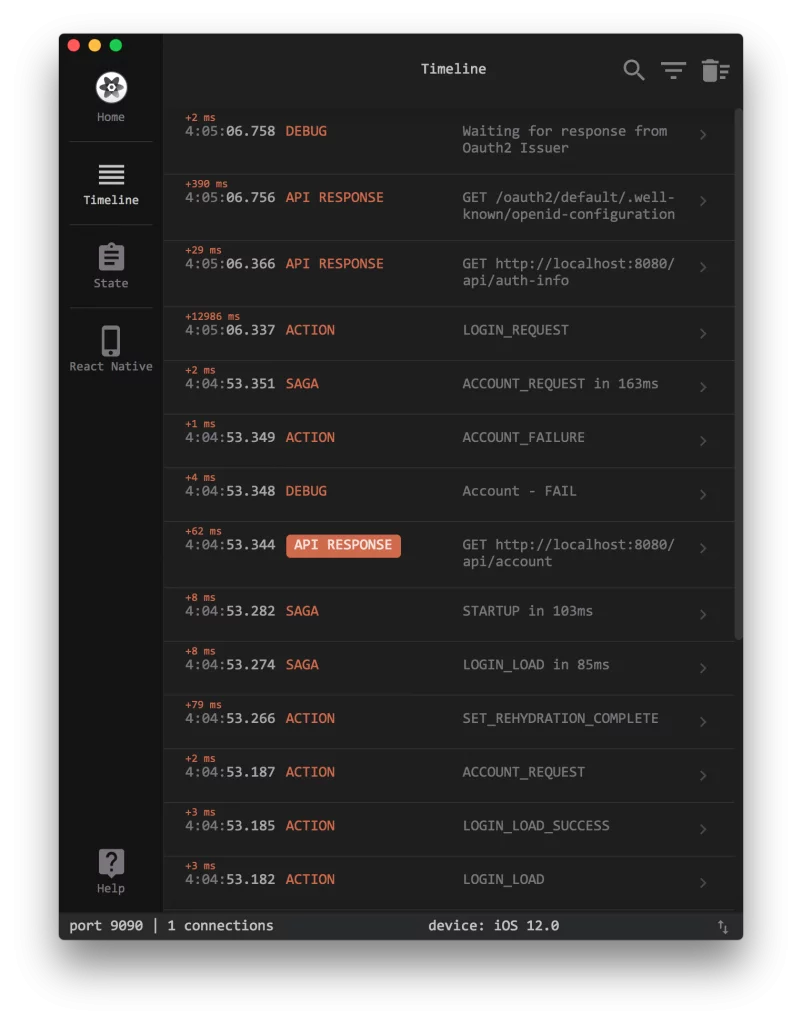This screenshot has width=802, height=1024.
Task: Select the LOGIN_LOAD_SUCCESS text
Action: tap(536, 826)
